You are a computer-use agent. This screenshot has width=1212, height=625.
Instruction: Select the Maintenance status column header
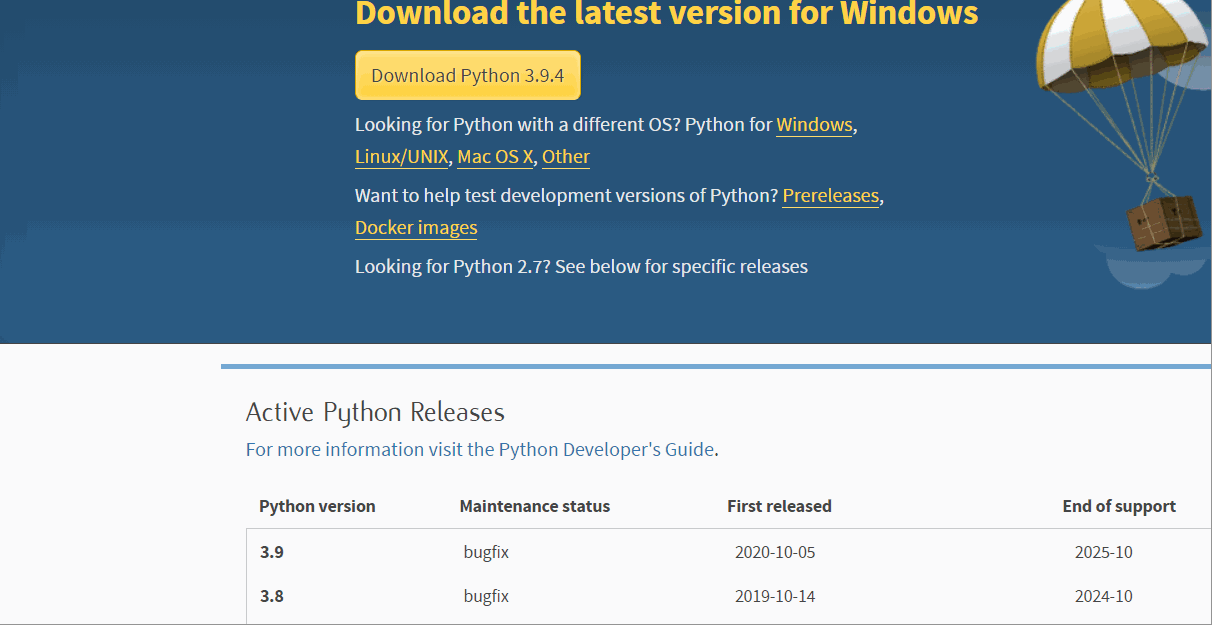coord(534,506)
